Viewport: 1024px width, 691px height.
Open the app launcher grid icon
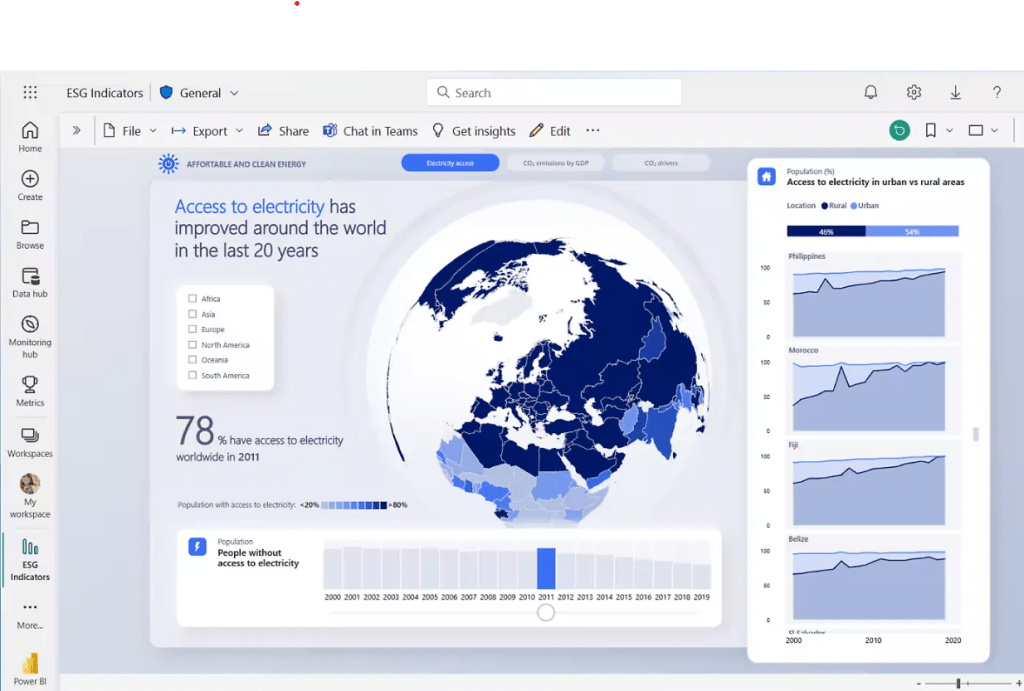(30, 92)
